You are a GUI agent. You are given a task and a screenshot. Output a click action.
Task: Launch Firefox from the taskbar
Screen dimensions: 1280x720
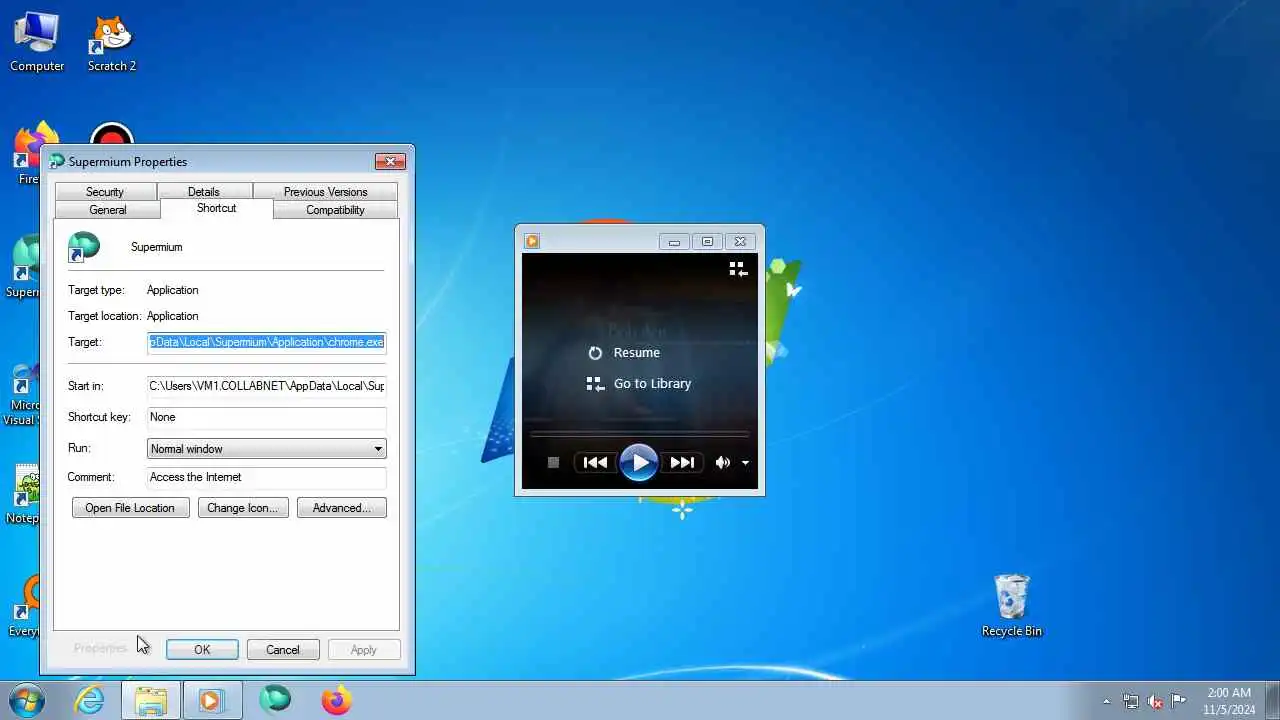tap(336, 700)
